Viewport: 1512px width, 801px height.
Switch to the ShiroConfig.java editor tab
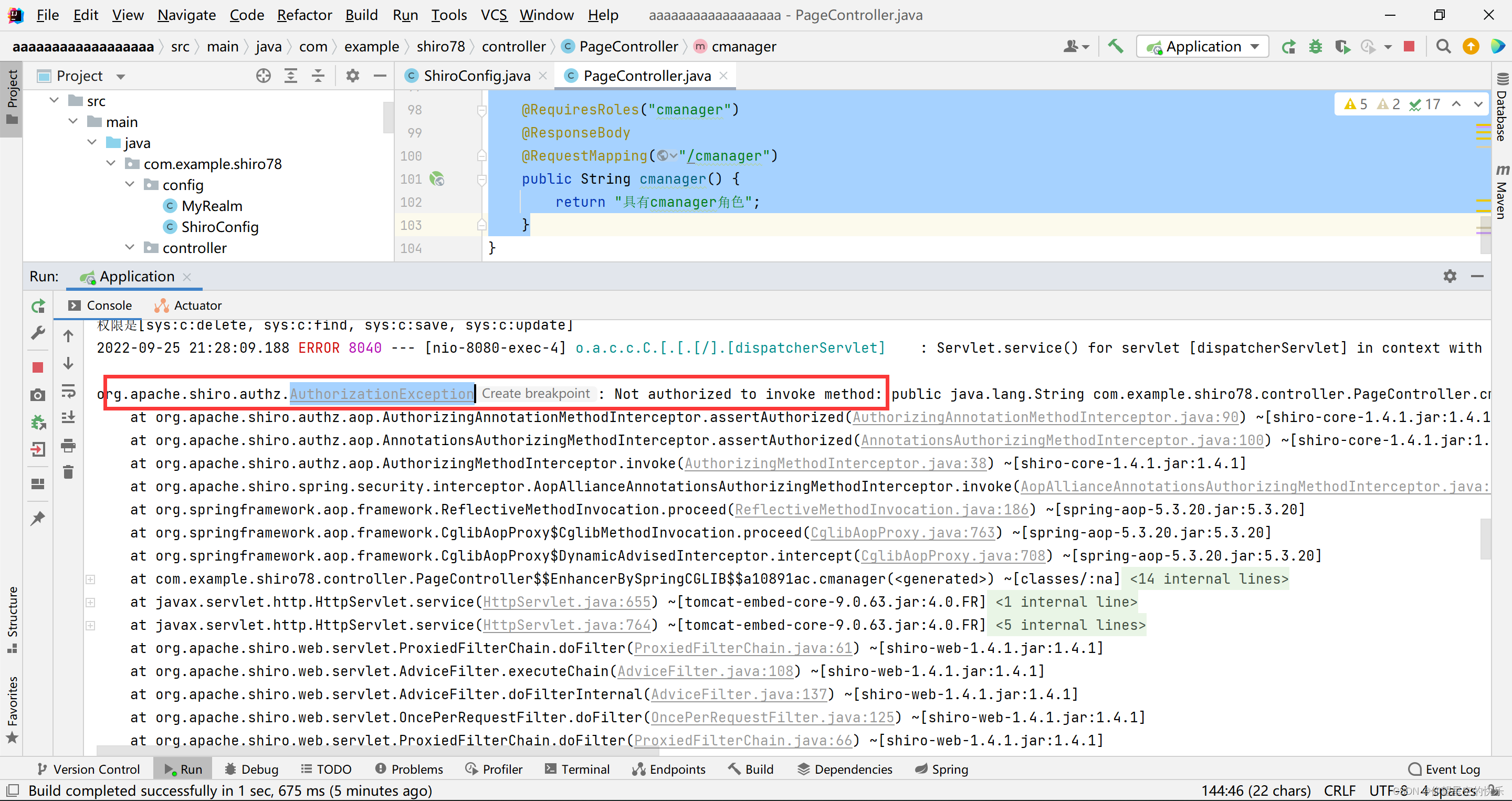(476, 76)
